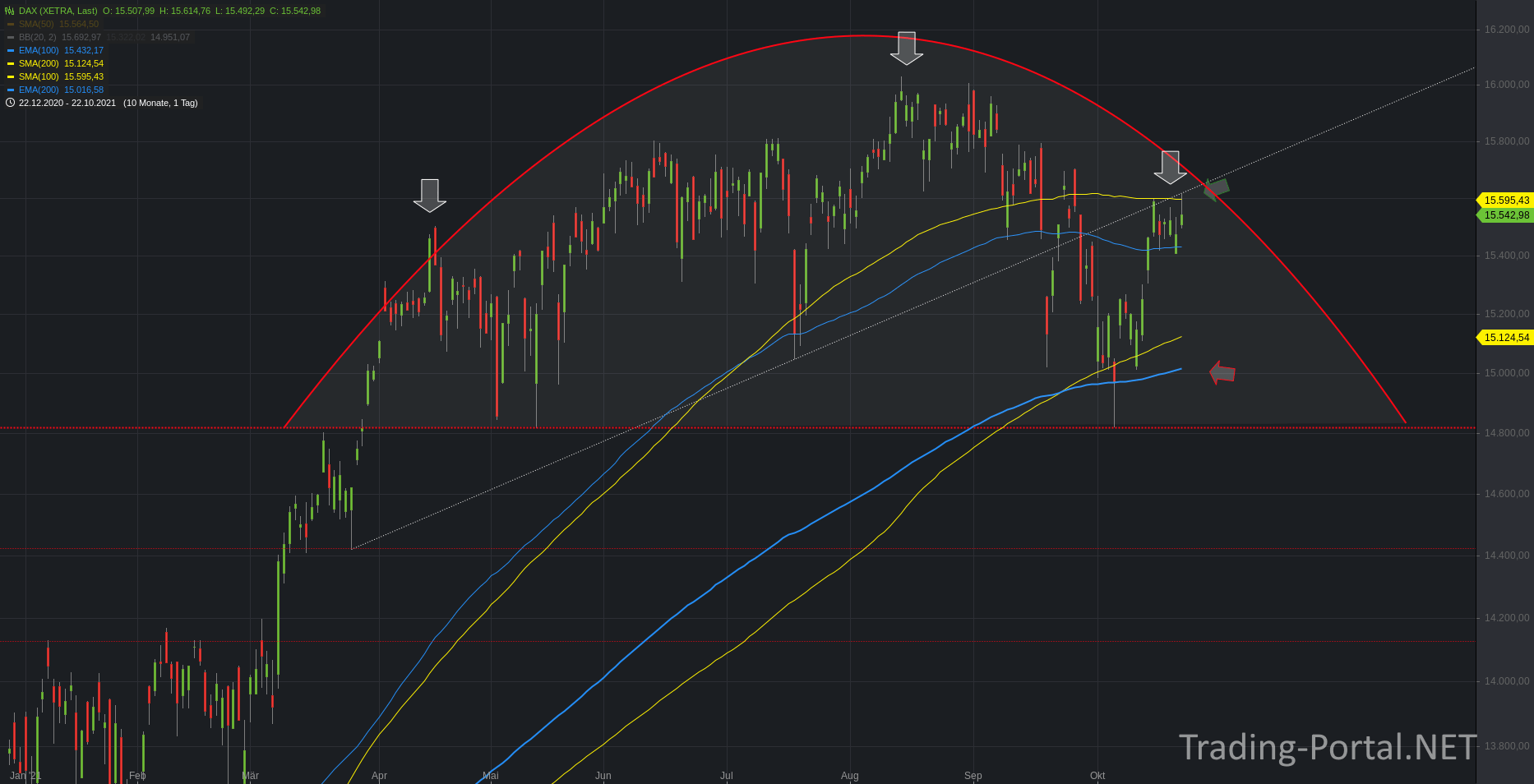Click the '14.200,00' price axis label
This screenshot has height=784, width=1534.
pyautogui.click(x=1507, y=618)
